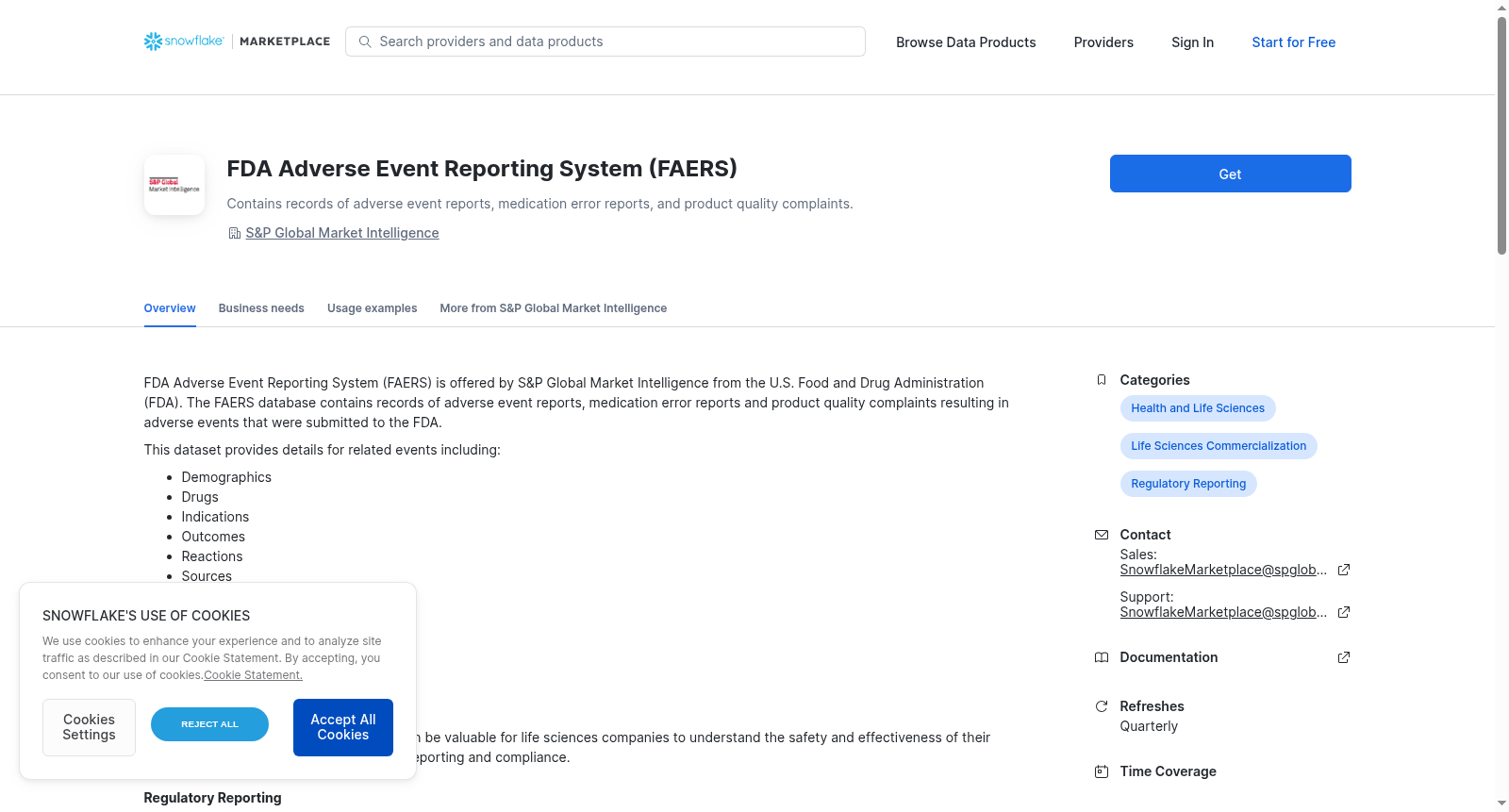Click the Sales SnowflakeMarketplace email link
Image resolution: width=1509 pixels, height=812 pixels.
(1223, 570)
